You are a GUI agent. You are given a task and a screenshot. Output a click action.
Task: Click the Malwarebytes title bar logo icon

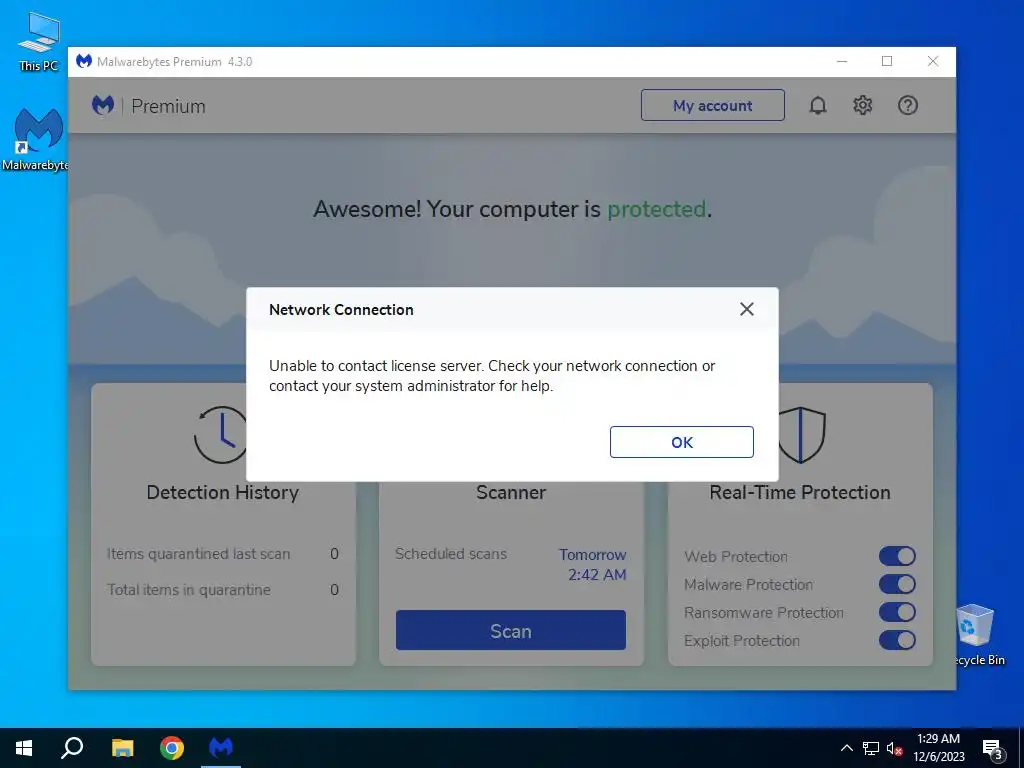click(x=84, y=61)
